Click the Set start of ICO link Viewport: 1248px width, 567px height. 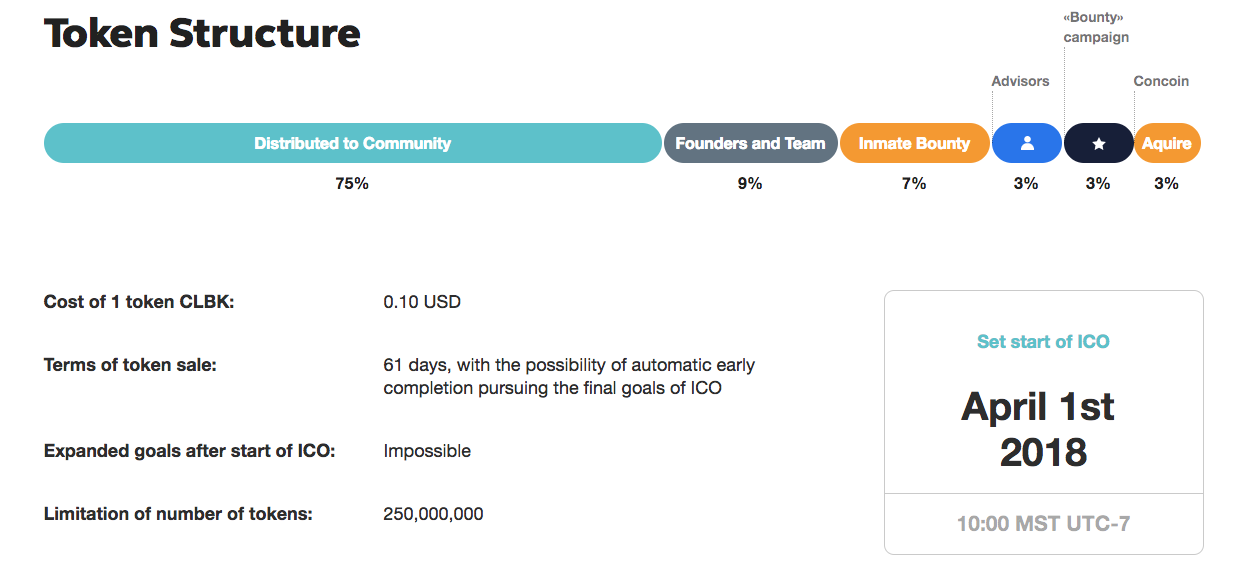(x=1043, y=342)
